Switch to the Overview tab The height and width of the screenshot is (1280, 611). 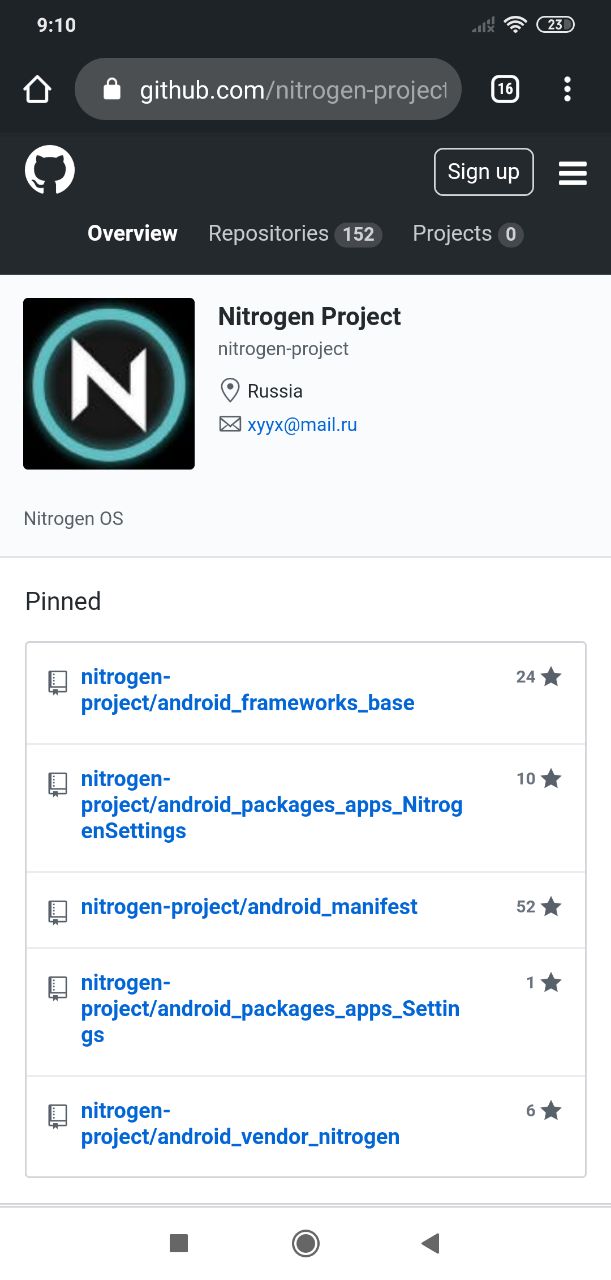[132, 234]
